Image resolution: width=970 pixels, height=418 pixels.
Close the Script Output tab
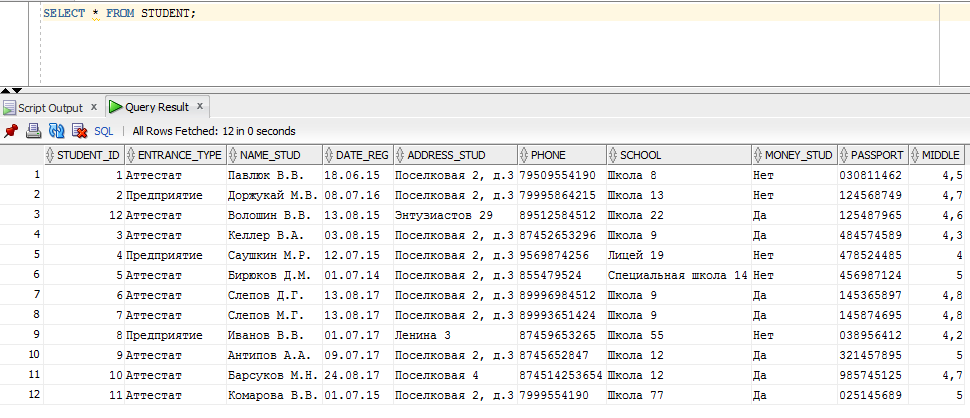(94, 107)
